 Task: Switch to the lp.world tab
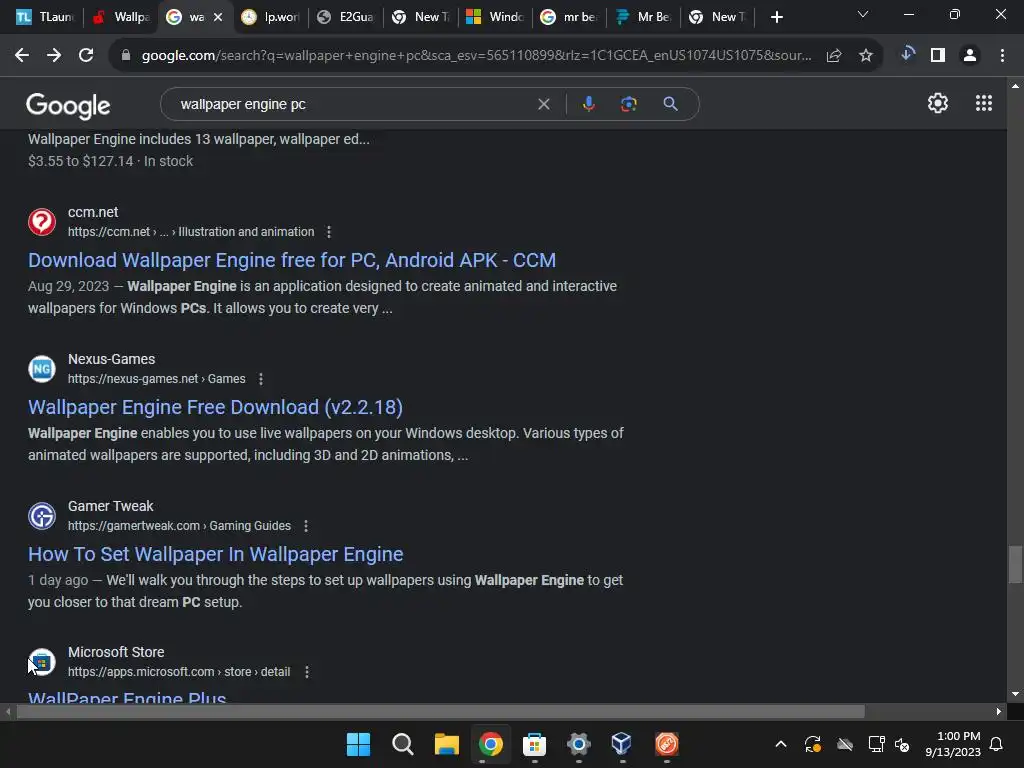coord(270,17)
